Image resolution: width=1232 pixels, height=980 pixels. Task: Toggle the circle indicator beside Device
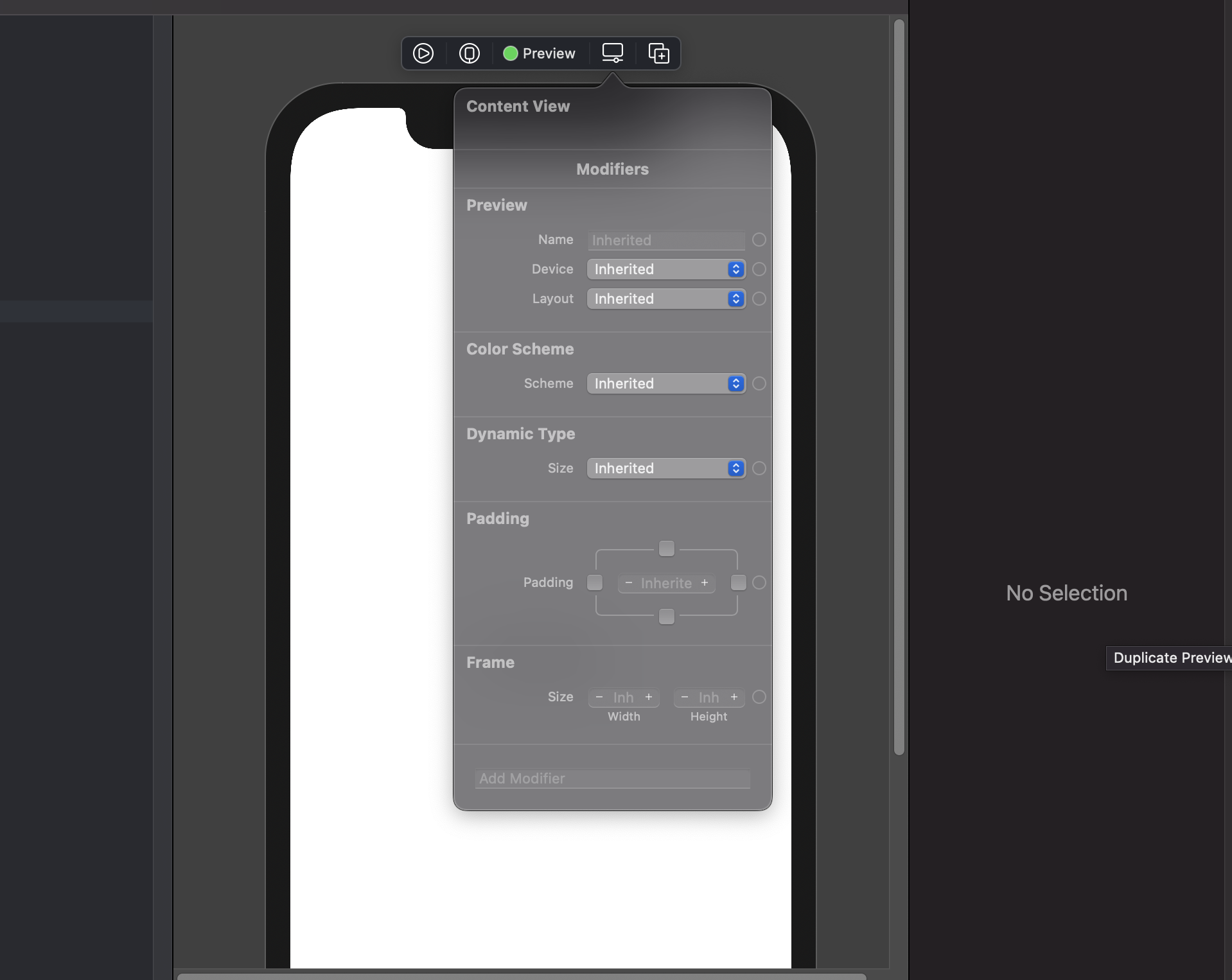point(759,269)
